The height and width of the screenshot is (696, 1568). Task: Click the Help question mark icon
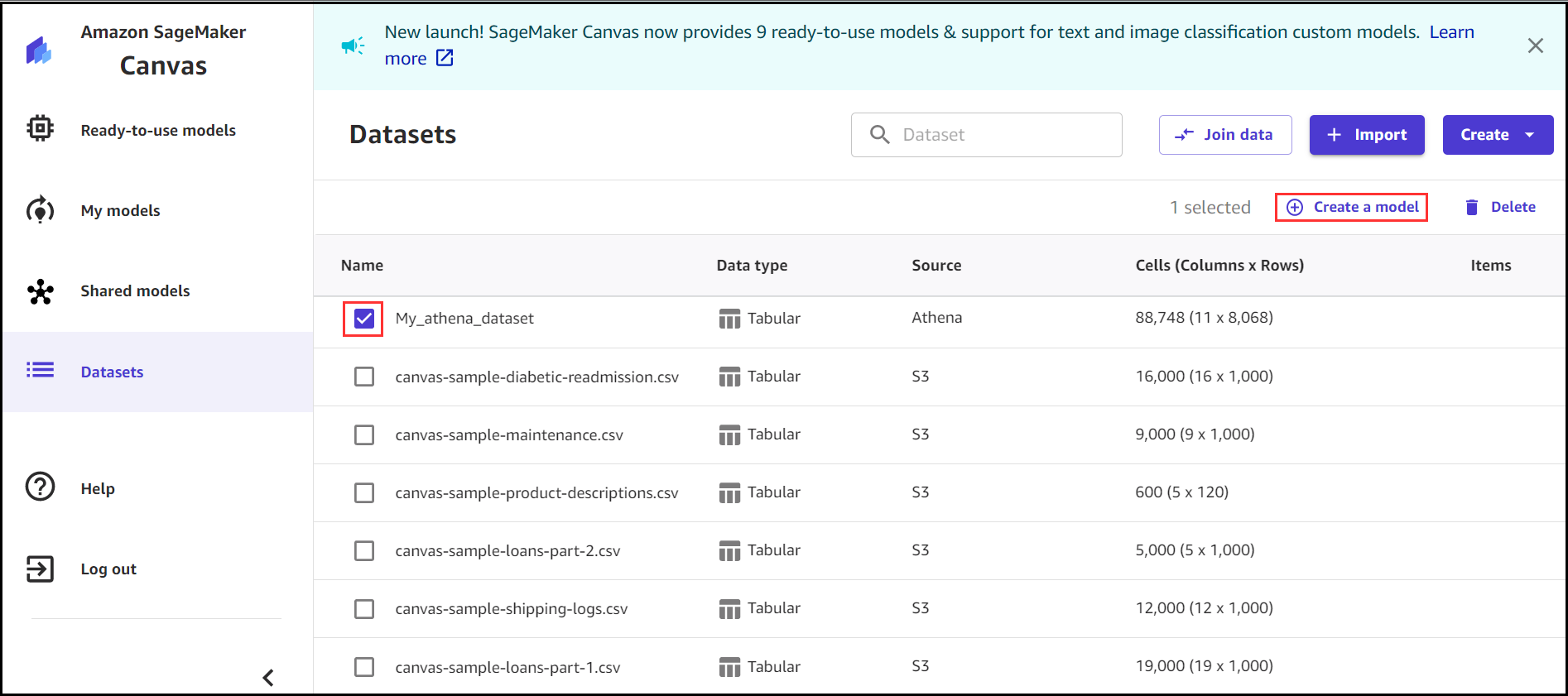[x=40, y=487]
